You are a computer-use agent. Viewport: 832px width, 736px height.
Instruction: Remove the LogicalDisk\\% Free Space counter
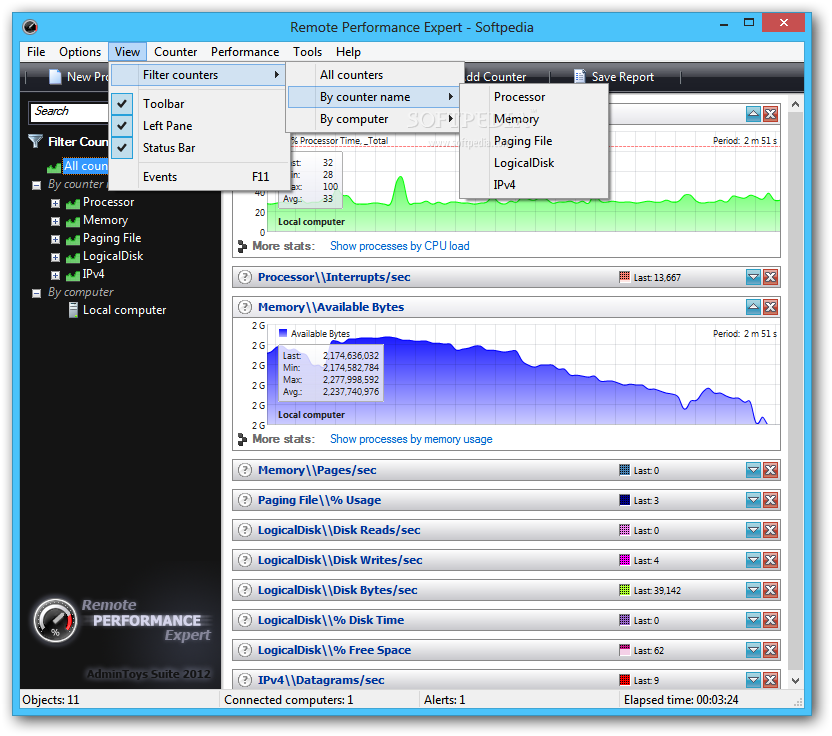coord(770,650)
